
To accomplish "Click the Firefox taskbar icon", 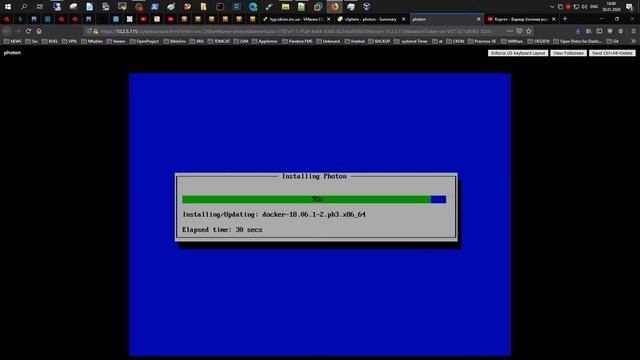I will [x=334, y=7].
